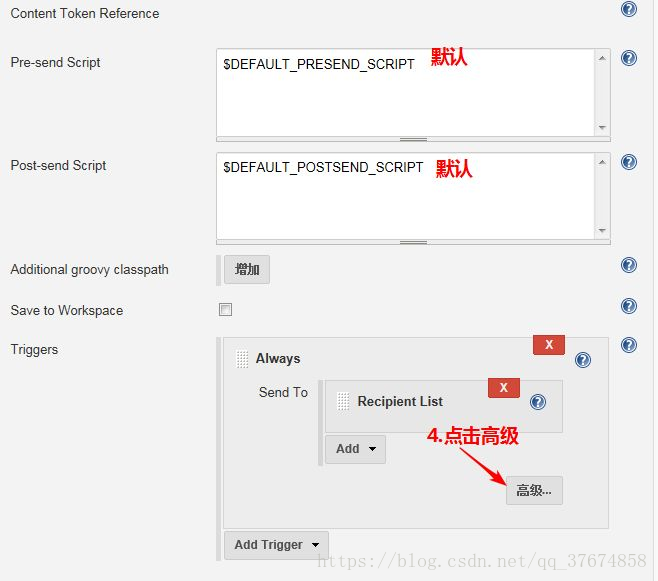The image size is (658, 581).
Task: Click the 增加 button for groovy classpath
Action: click(x=247, y=269)
